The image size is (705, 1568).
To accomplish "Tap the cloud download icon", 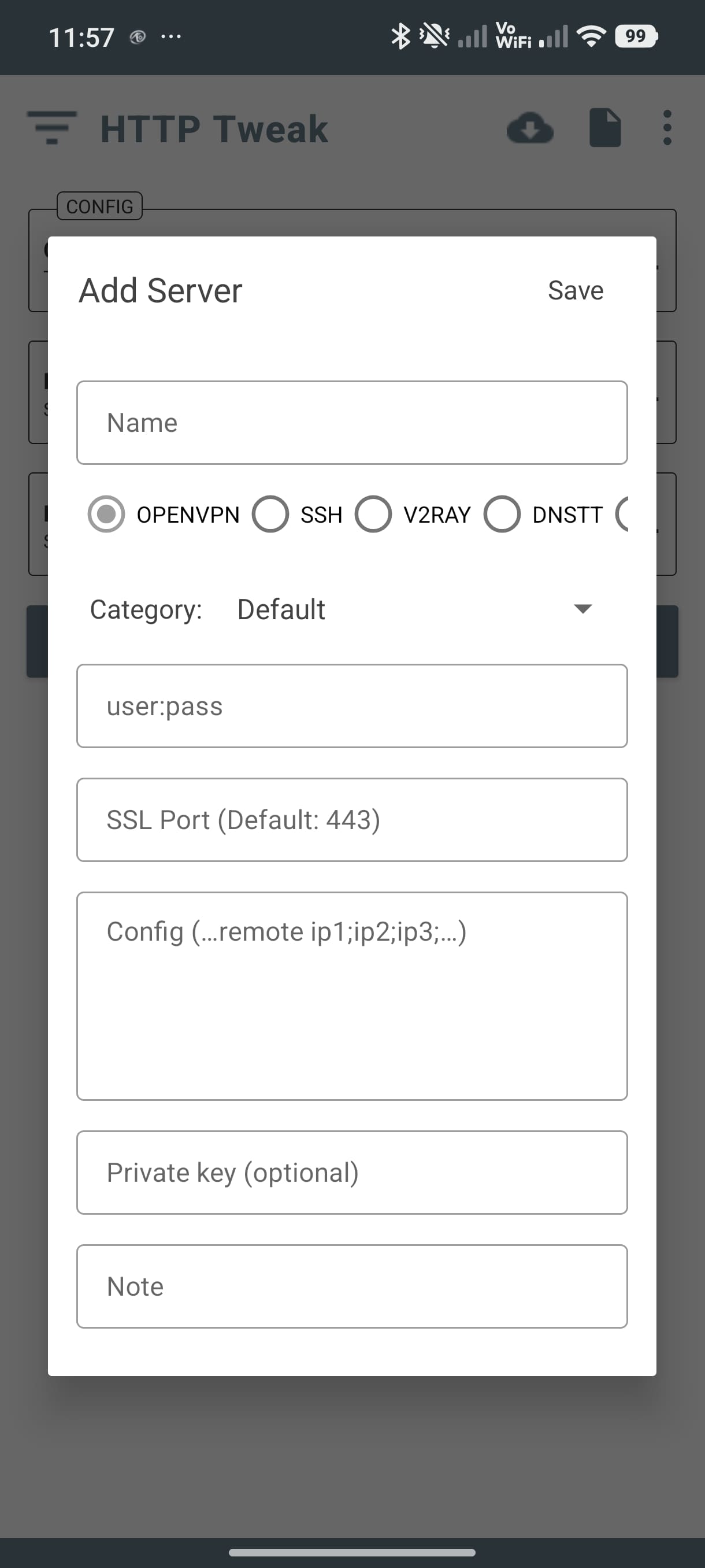I will 530,128.
